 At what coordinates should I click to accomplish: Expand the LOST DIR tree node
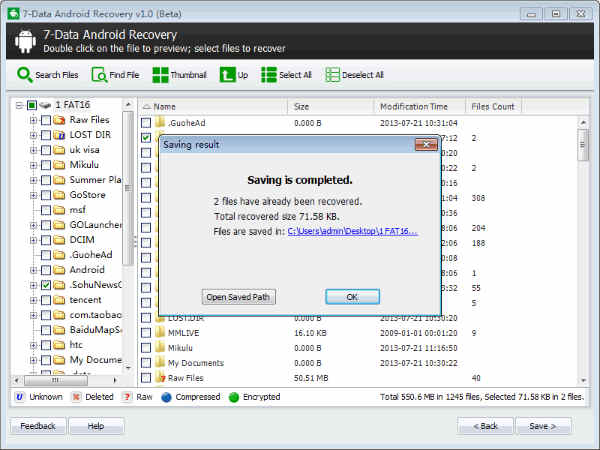click(x=33, y=135)
